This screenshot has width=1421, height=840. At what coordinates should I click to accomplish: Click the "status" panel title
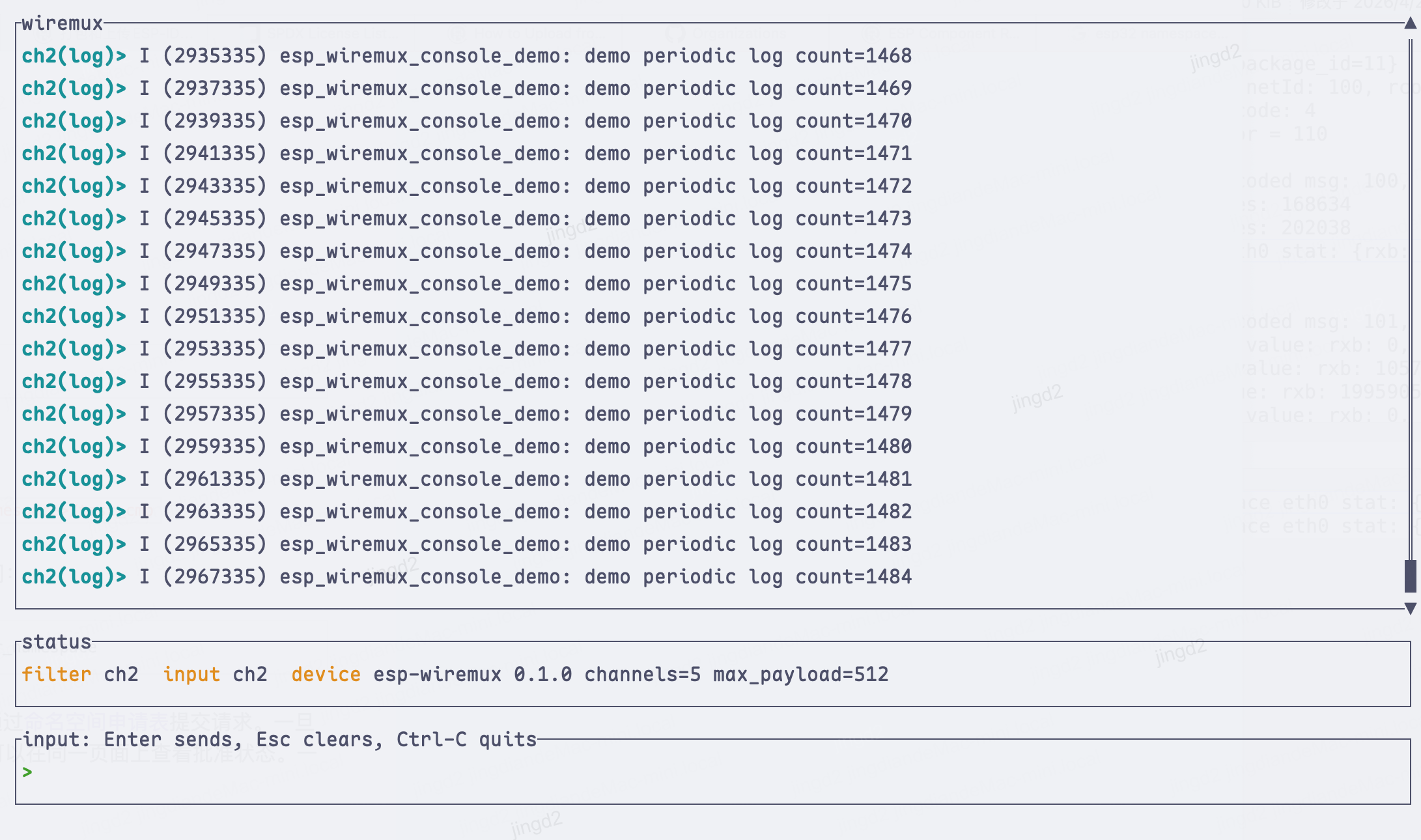click(x=57, y=642)
